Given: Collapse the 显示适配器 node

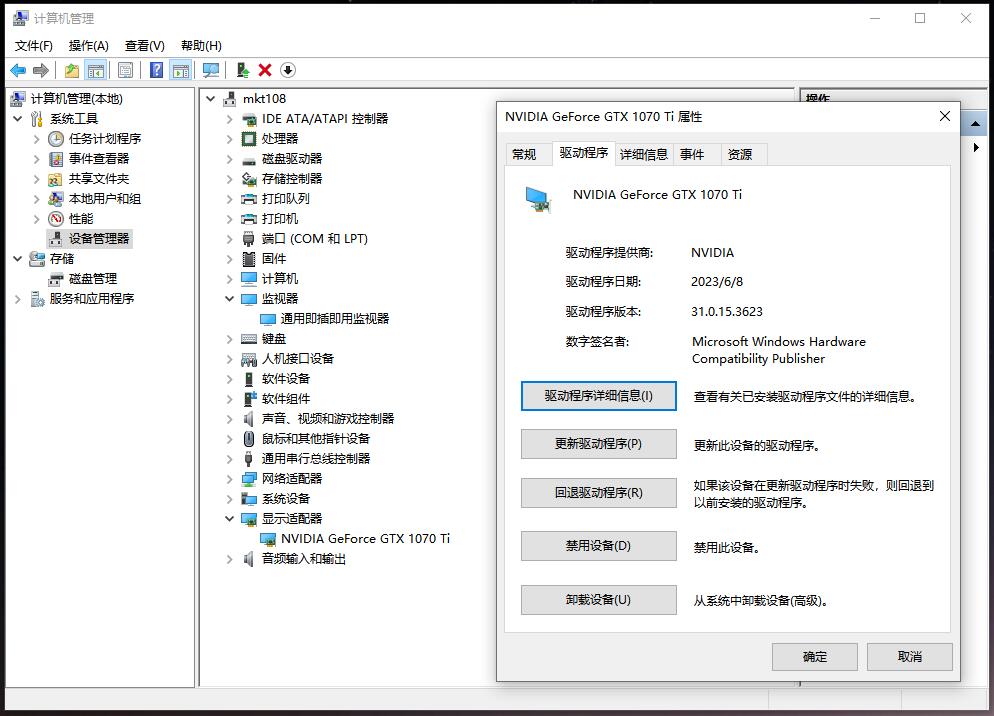Looking at the screenshot, I should point(229,519).
